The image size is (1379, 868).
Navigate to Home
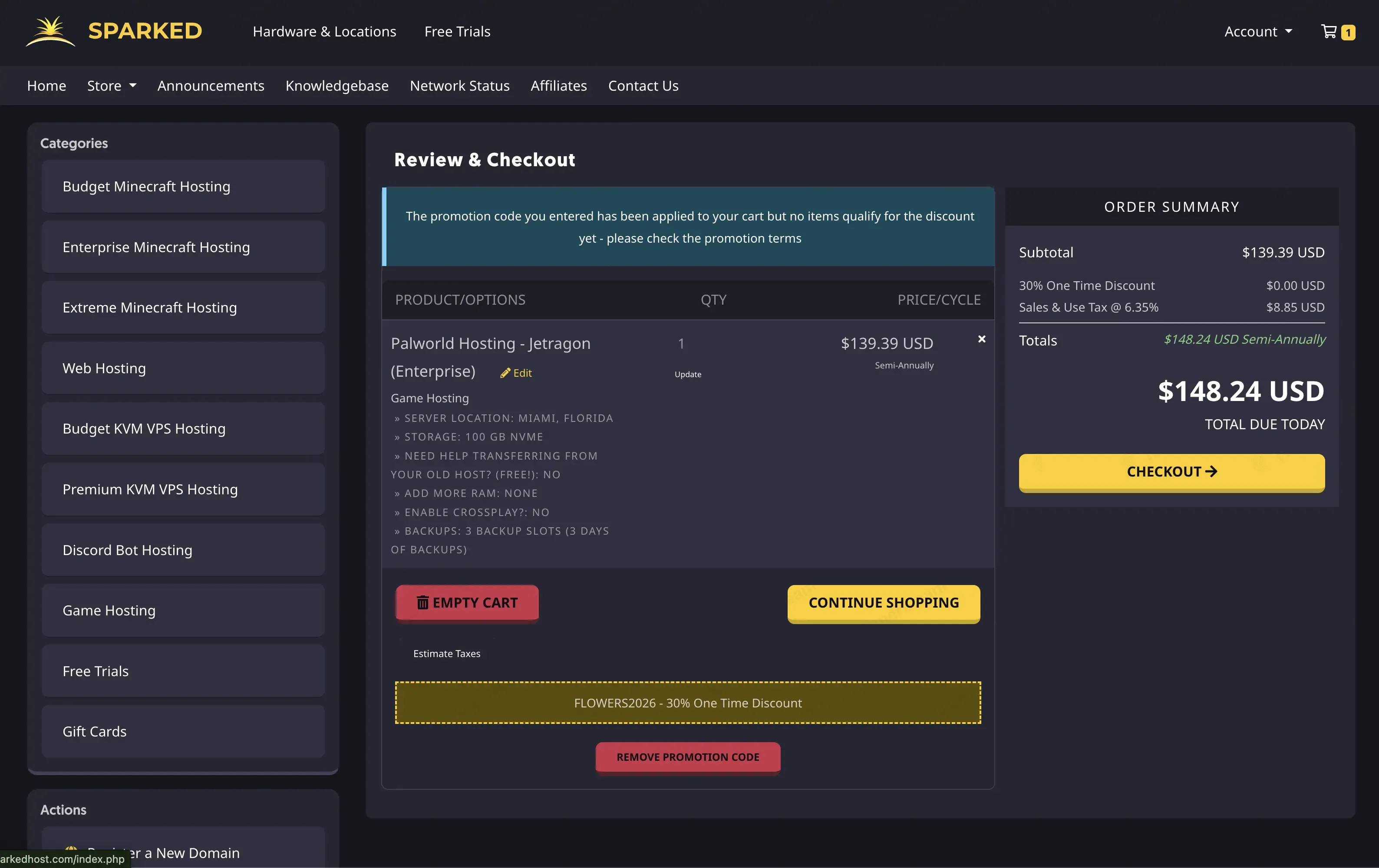46,85
